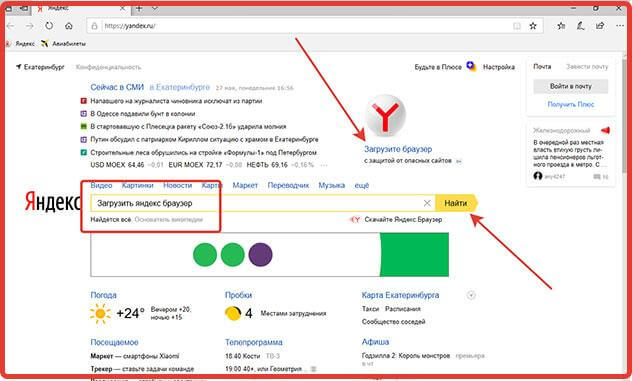
Task: Open news Путин обсудил с патриархом Кириллом
Action: 204,139
